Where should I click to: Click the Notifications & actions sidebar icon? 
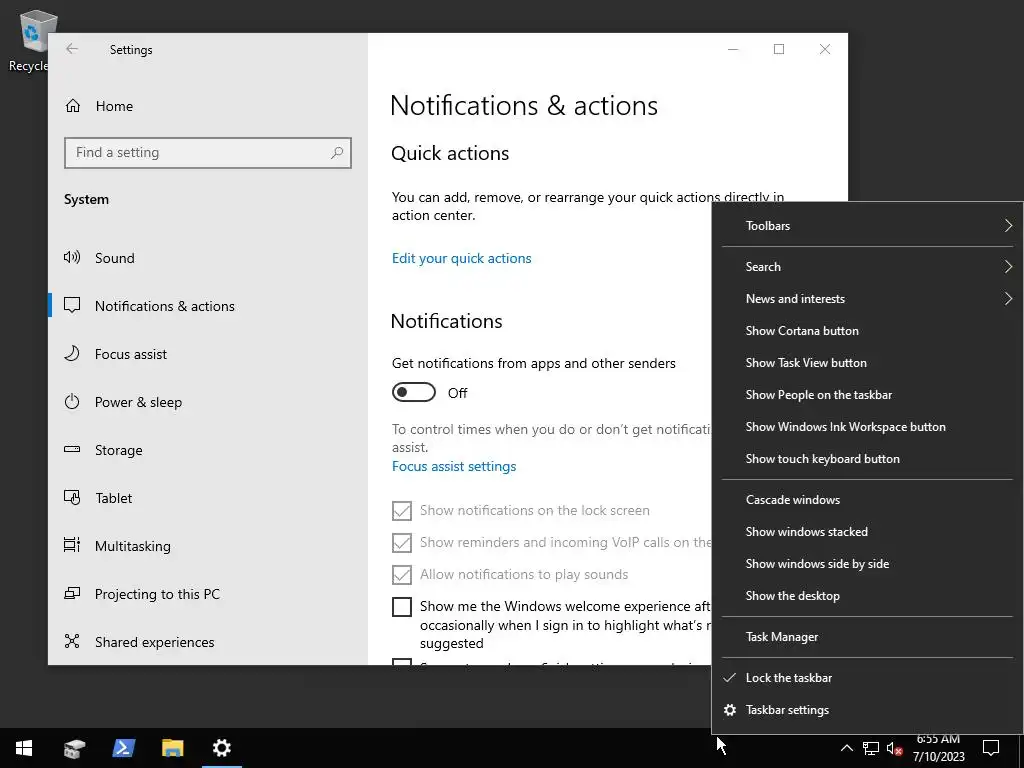[72, 306]
